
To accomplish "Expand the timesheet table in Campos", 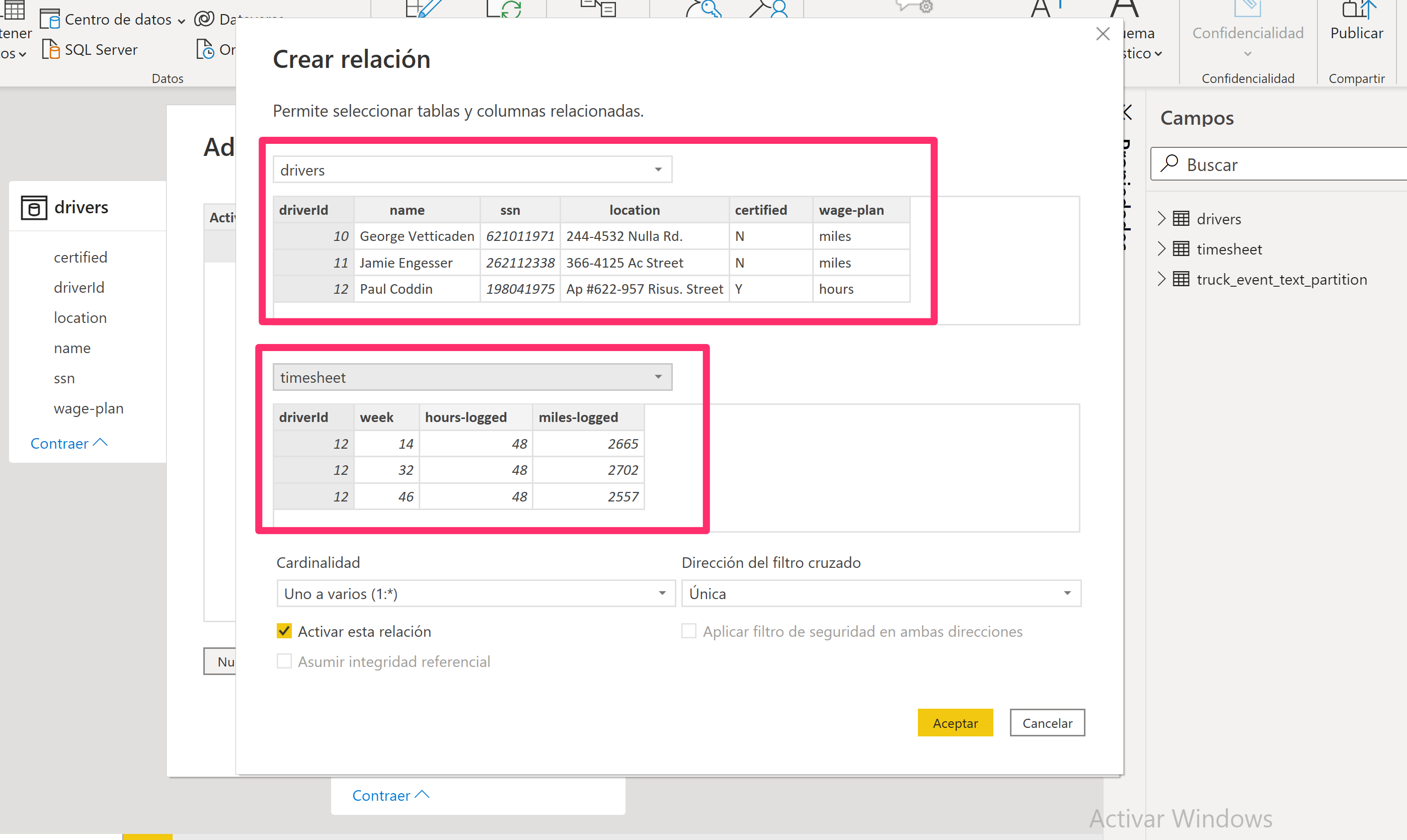I will click(x=1161, y=248).
